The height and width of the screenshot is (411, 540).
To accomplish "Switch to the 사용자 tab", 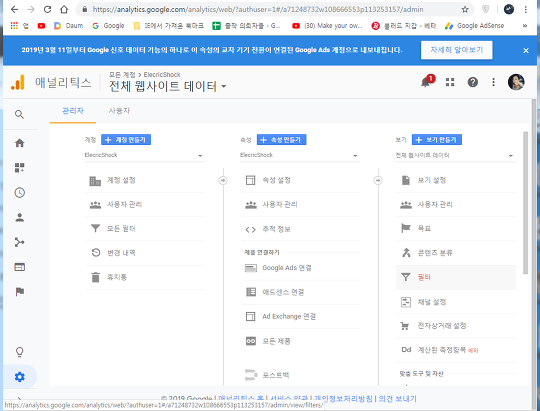I will pos(119,111).
